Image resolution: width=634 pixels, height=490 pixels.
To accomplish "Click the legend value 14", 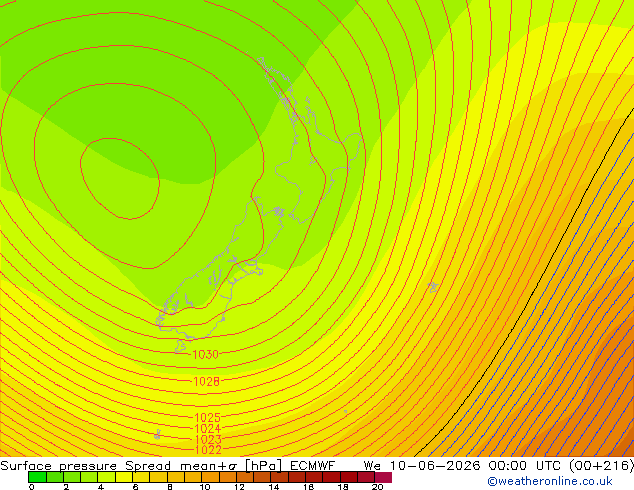I will [274, 487].
